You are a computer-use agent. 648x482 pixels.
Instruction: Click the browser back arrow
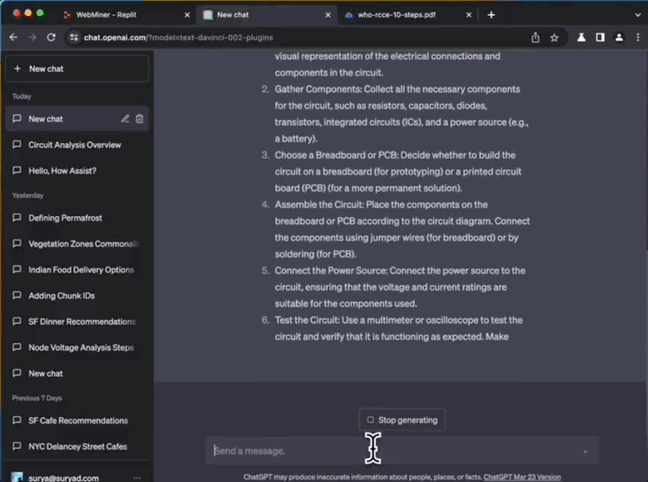(x=13, y=37)
